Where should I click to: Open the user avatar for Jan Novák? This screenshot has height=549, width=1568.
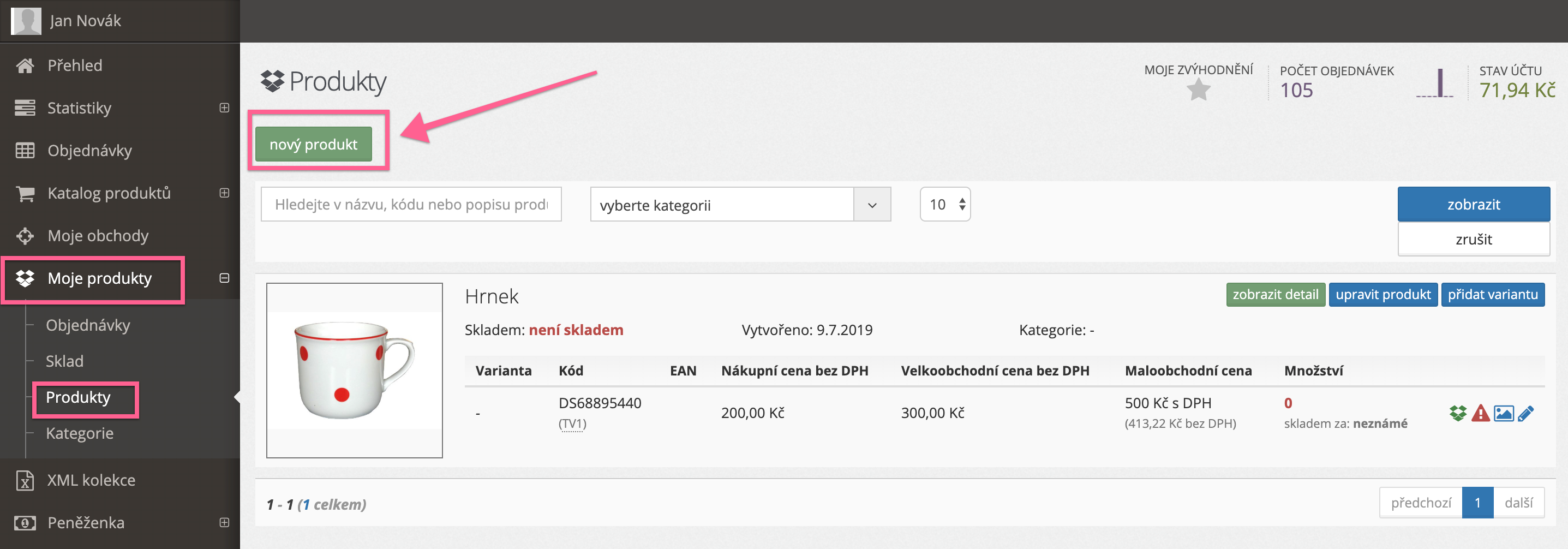point(26,21)
